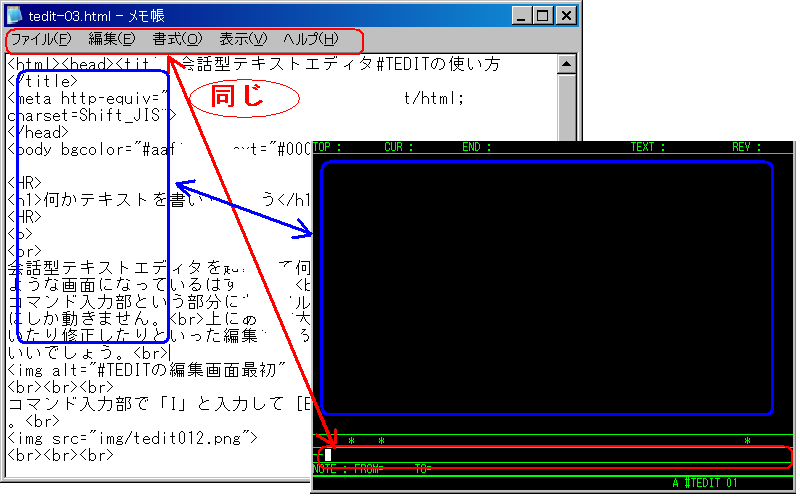Viewport: 800px width, 500px height.
Task: Click the REV field in the TEDIT header
Action: tap(746, 147)
